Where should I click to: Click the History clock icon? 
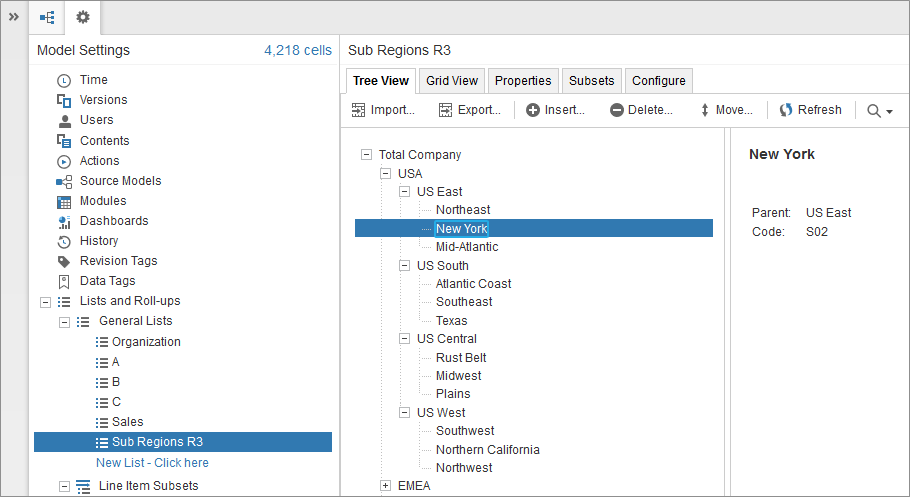click(x=64, y=242)
